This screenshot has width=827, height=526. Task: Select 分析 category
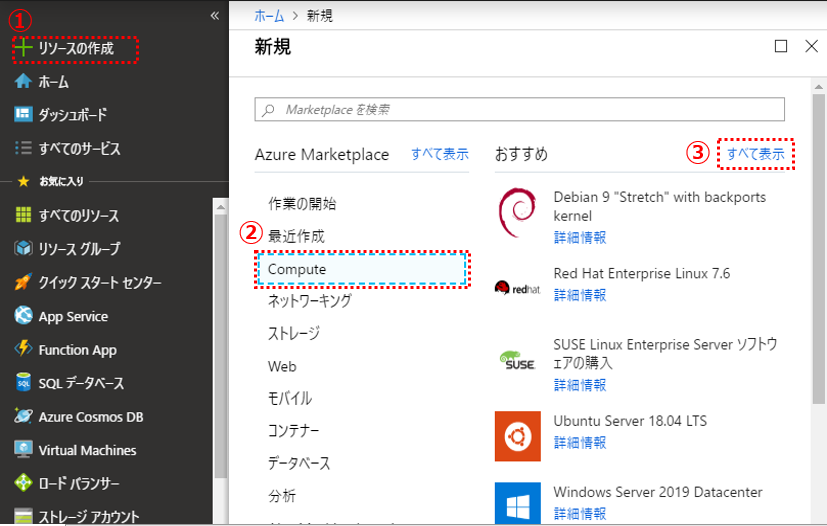click(x=282, y=496)
